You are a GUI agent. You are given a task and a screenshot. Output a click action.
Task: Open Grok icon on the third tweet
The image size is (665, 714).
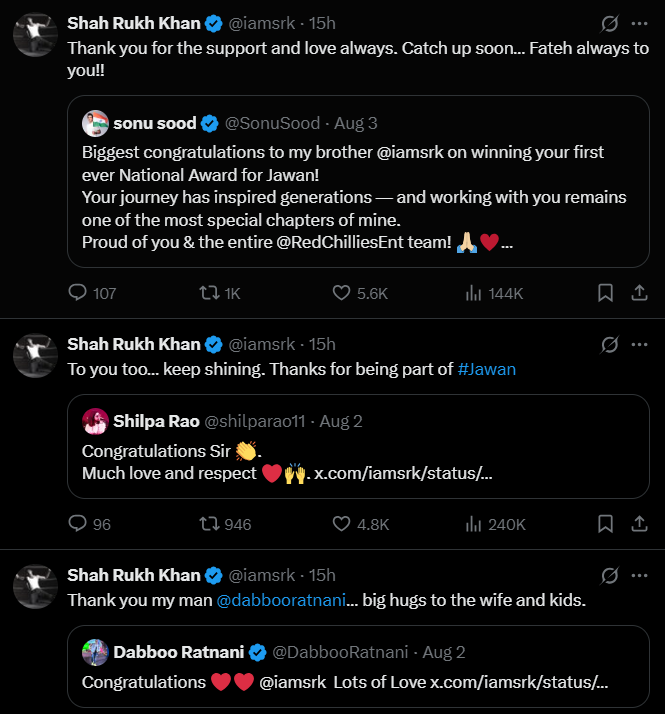click(x=609, y=576)
